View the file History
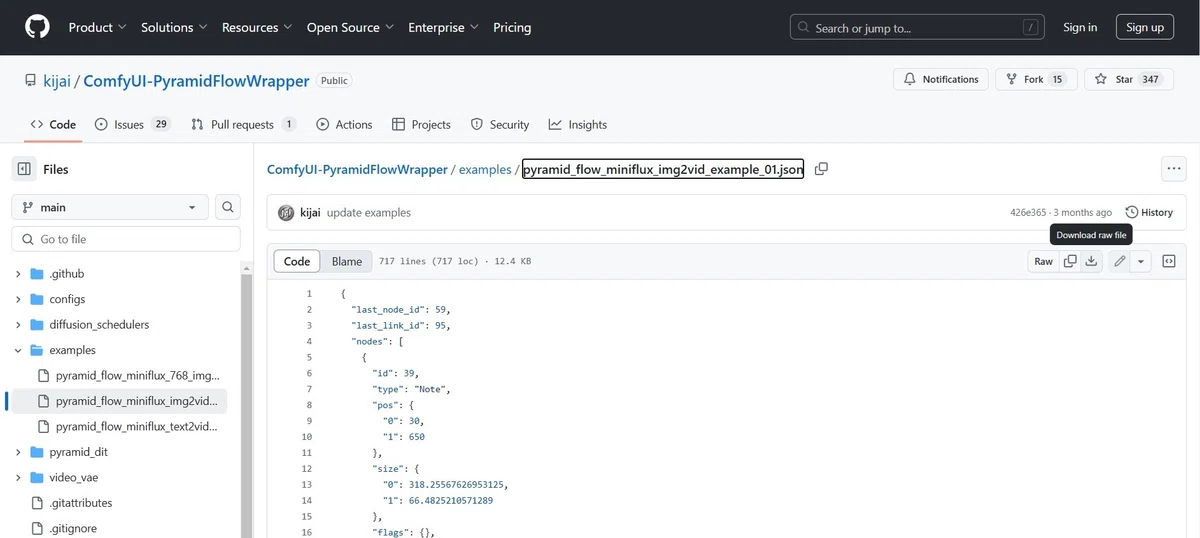The width and height of the screenshot is (1200, 538). click(1149, 212)
